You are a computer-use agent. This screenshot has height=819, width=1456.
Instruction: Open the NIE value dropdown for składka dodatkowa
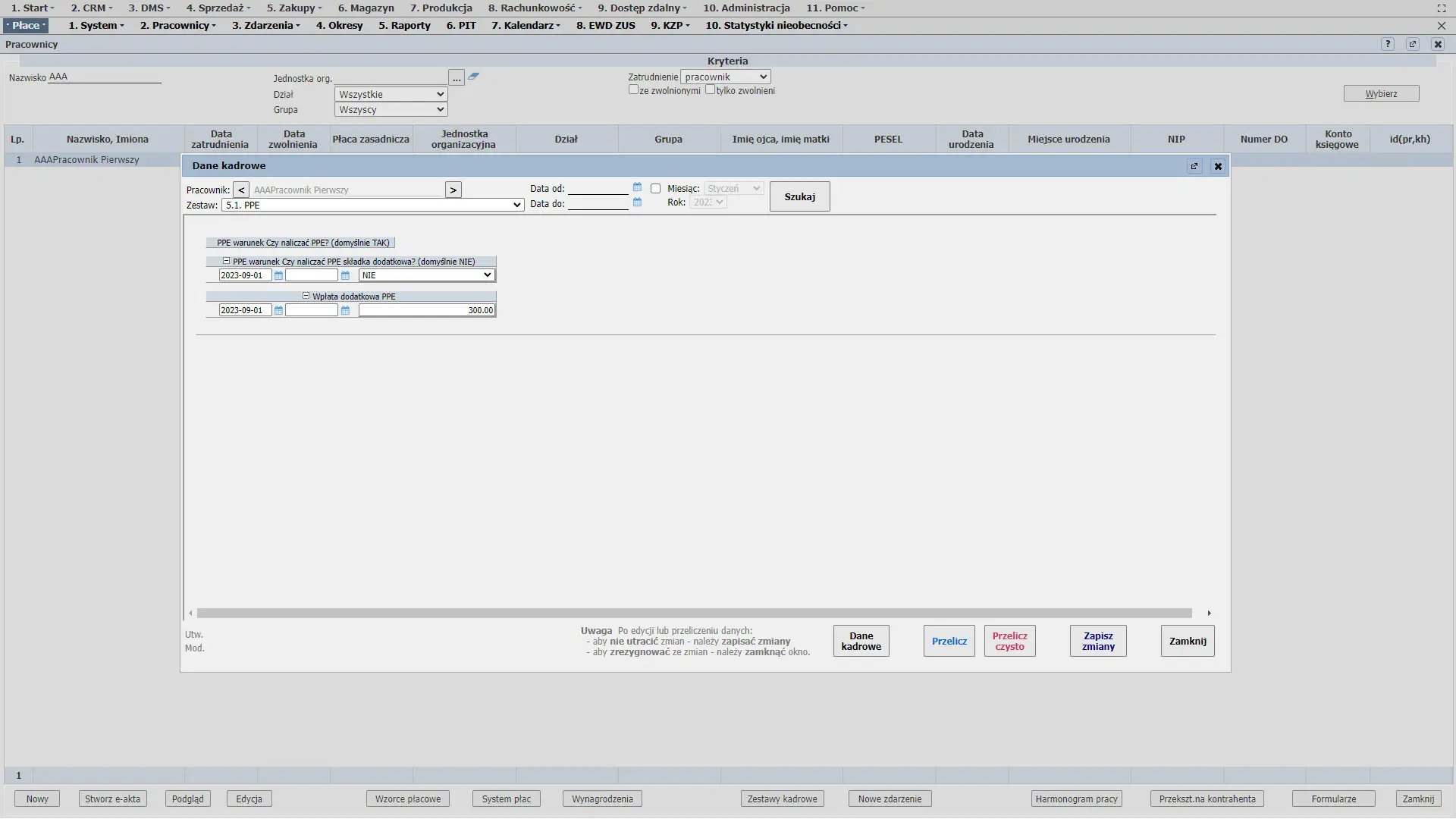tap(426, 276)
